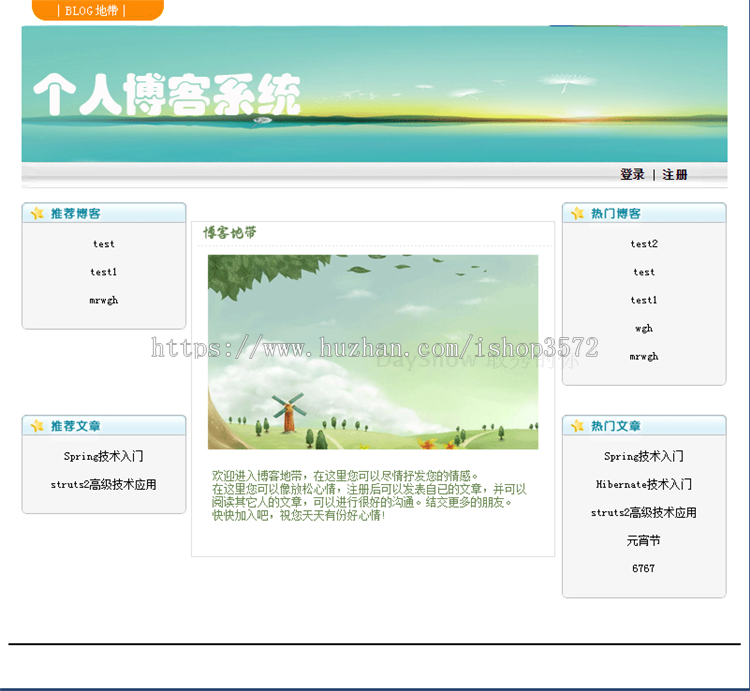Click line 快快加入吧，祝您天天有份好心情
This screenshot has height=691, width=750.
[298, 516]
